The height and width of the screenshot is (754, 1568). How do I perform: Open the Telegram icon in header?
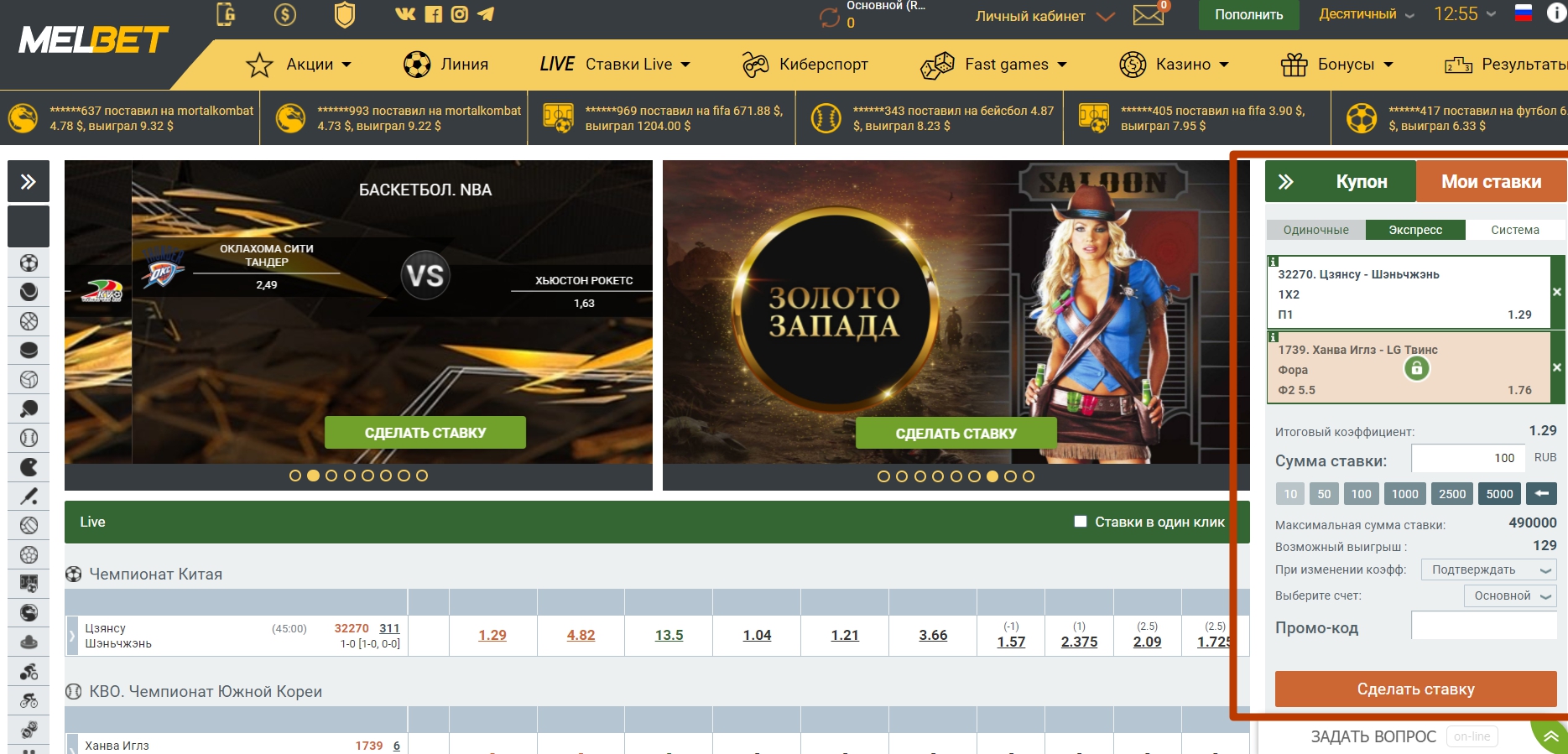point(486,13)
